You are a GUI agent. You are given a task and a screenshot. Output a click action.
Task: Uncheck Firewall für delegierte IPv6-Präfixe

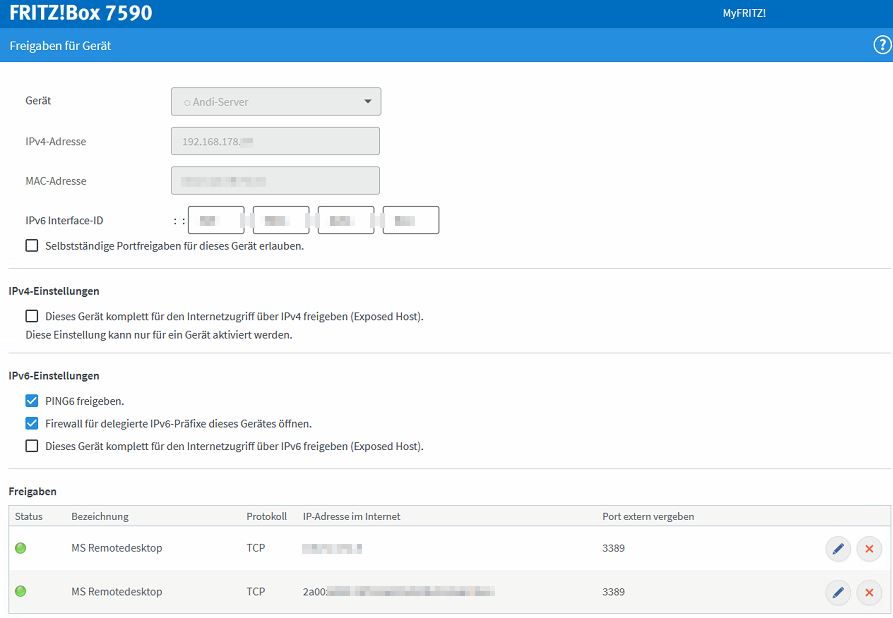(x=32, y=424)
